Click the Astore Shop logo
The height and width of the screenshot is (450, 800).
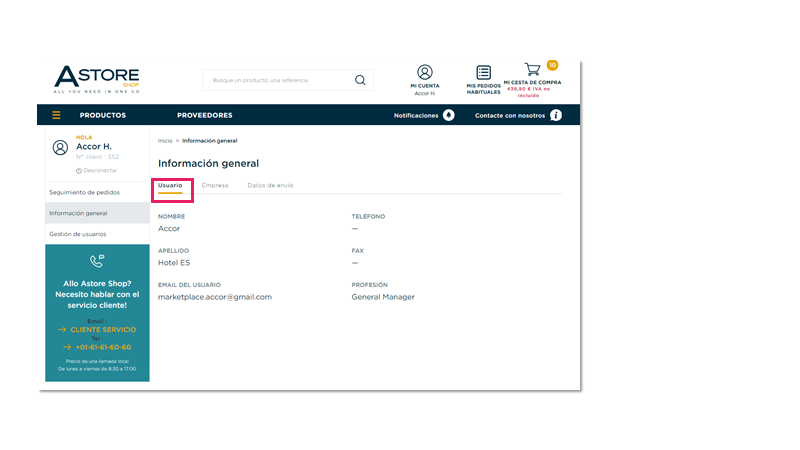pyautogui.click(x=97, y=79)
